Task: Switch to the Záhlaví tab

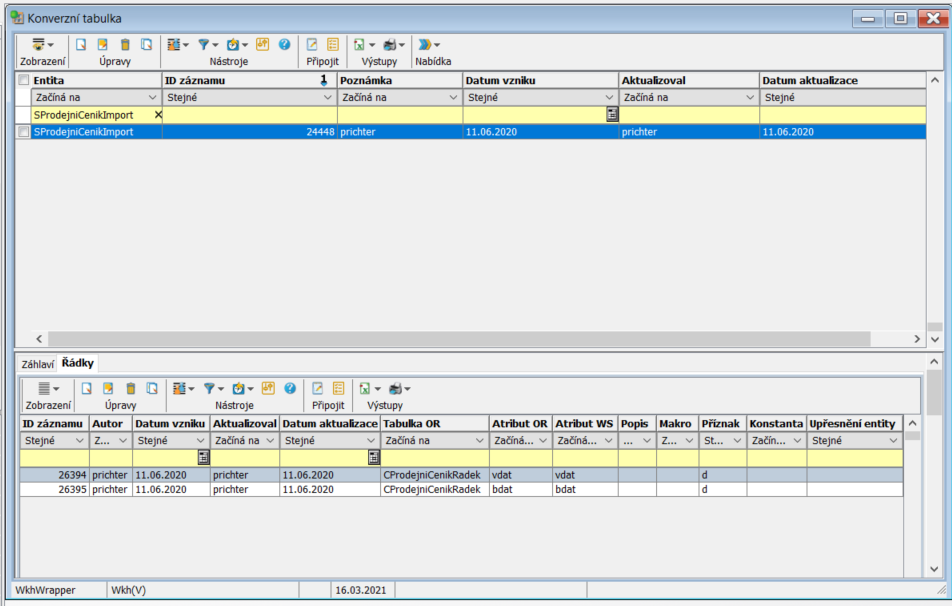Action: (x=38, y=364)
